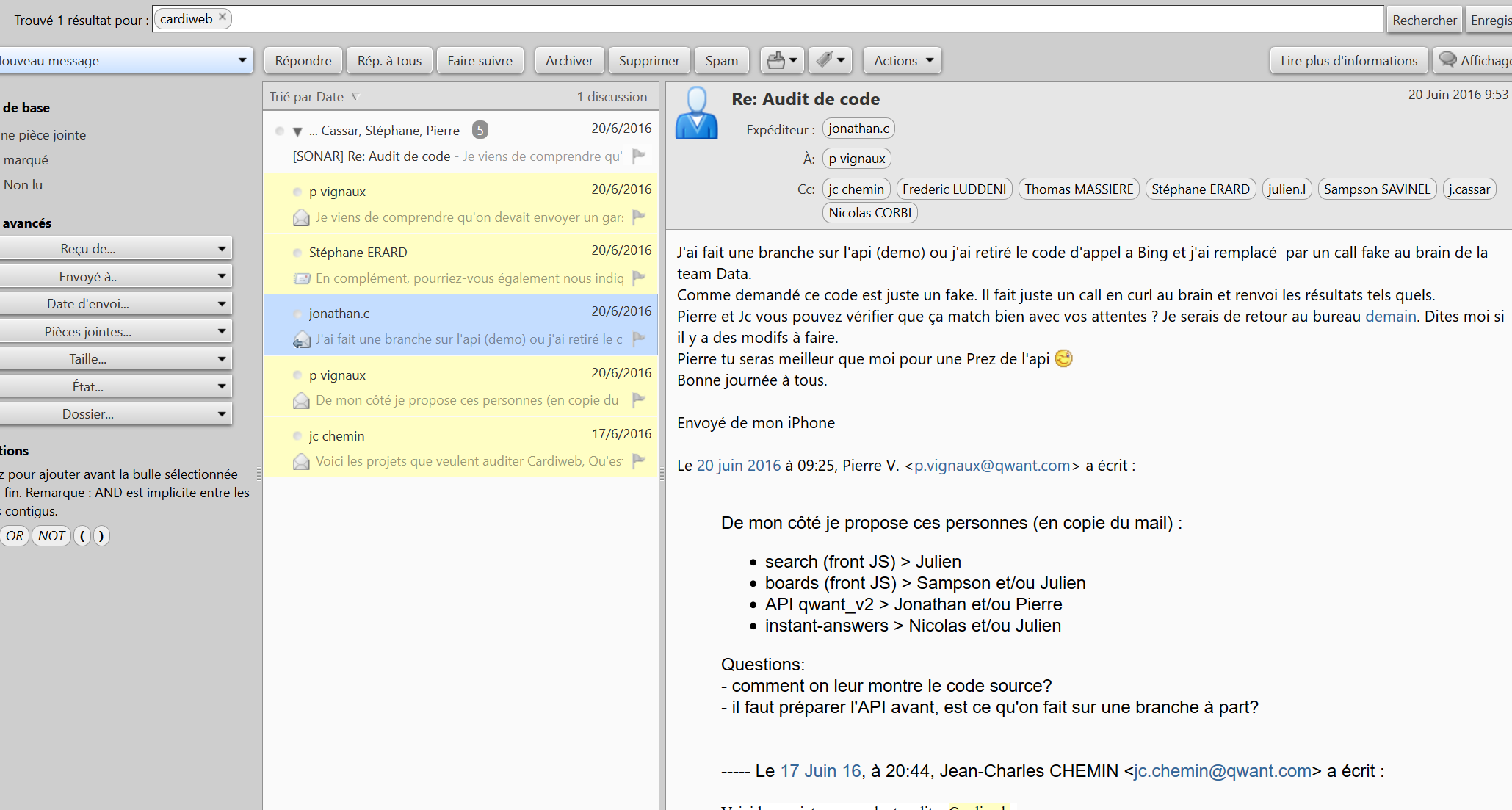Click the 20 juin 2016 date link
Image resolution: width=1512 pixels, height=810 pixels.
[739, 465]
